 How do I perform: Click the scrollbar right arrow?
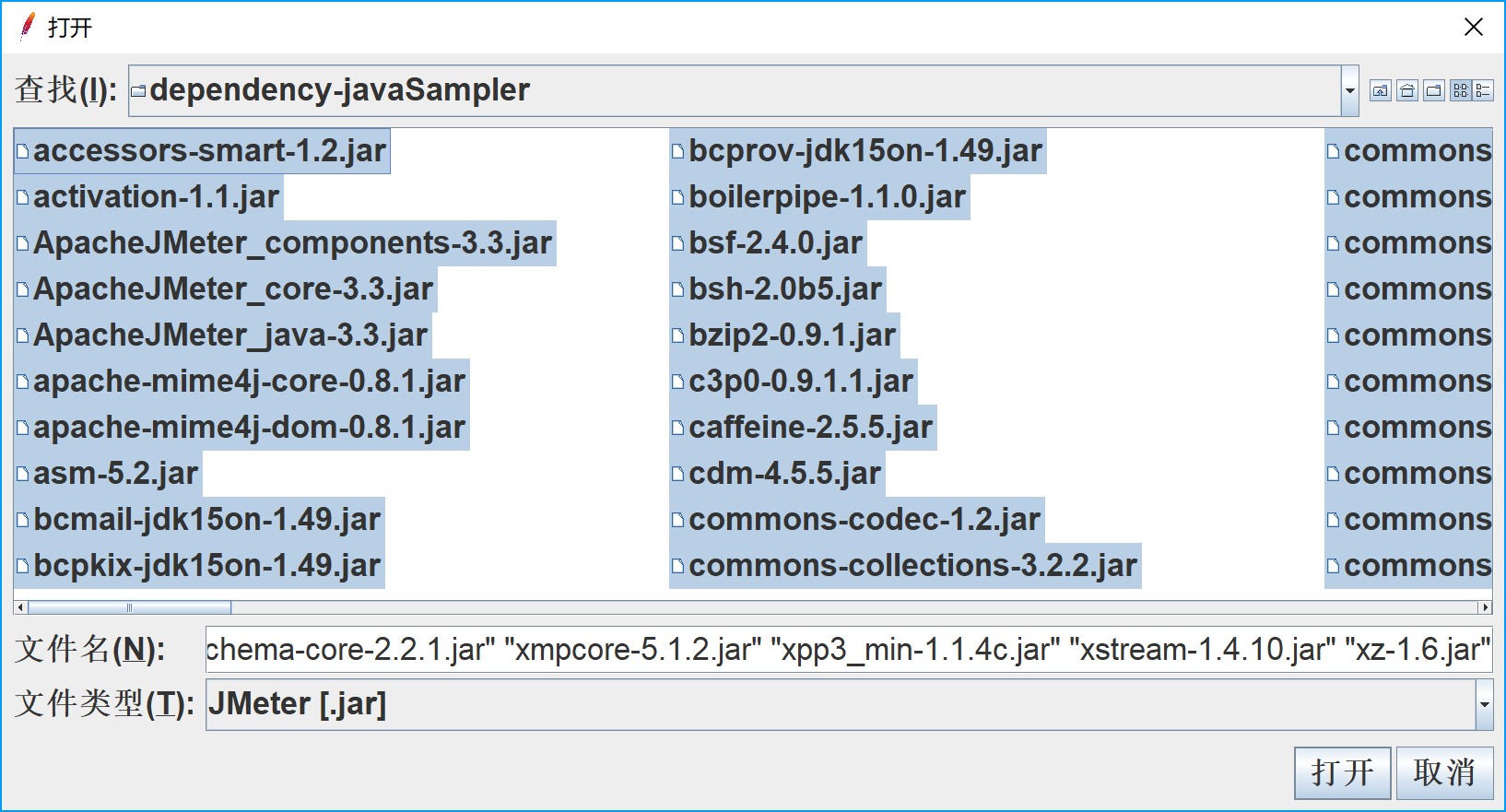pyautogui.click(x=1485, y=607)
